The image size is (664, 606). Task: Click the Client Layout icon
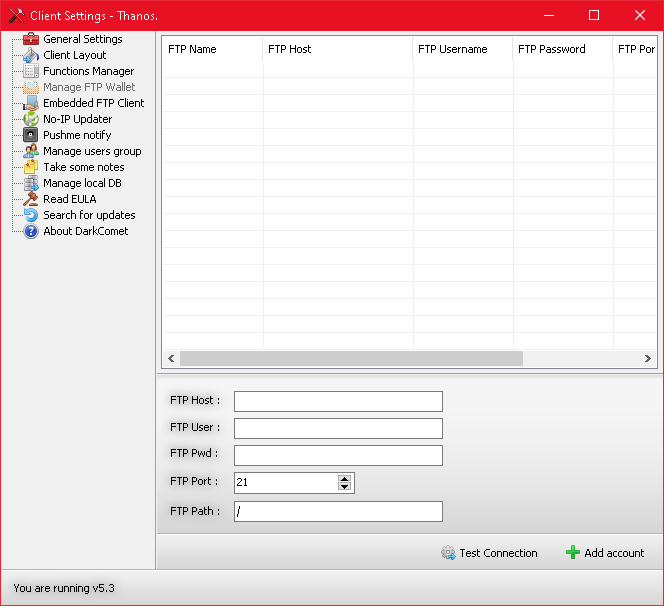pyautogui.click(x=31, y=55)
